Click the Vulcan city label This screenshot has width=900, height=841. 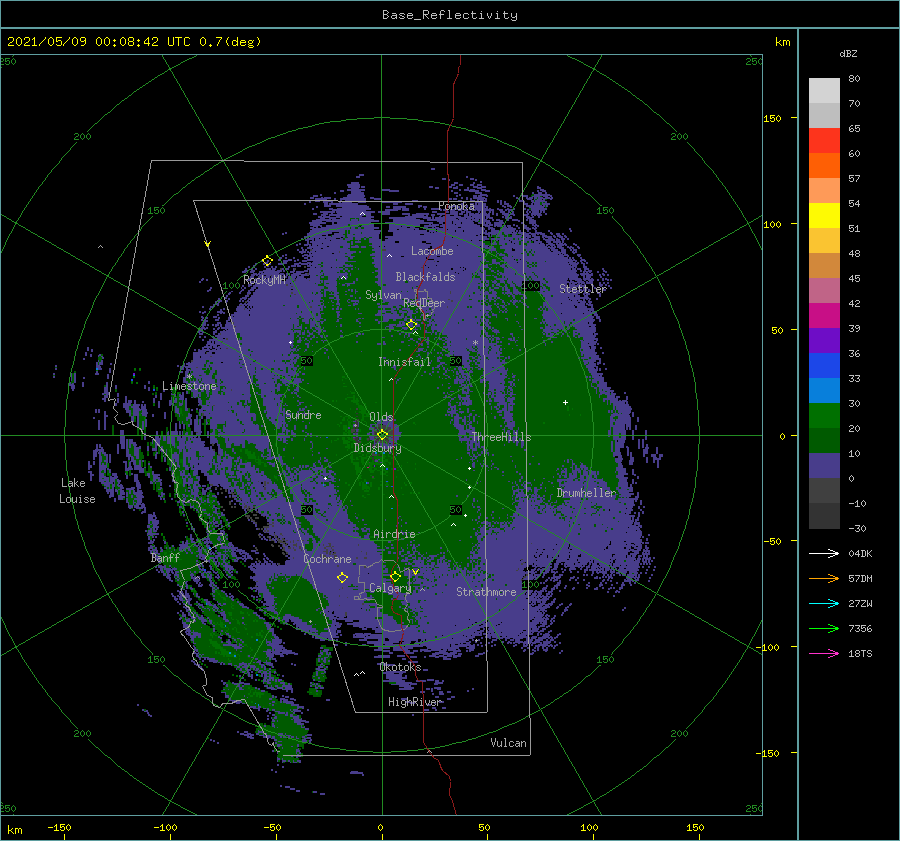coord(508,743)
